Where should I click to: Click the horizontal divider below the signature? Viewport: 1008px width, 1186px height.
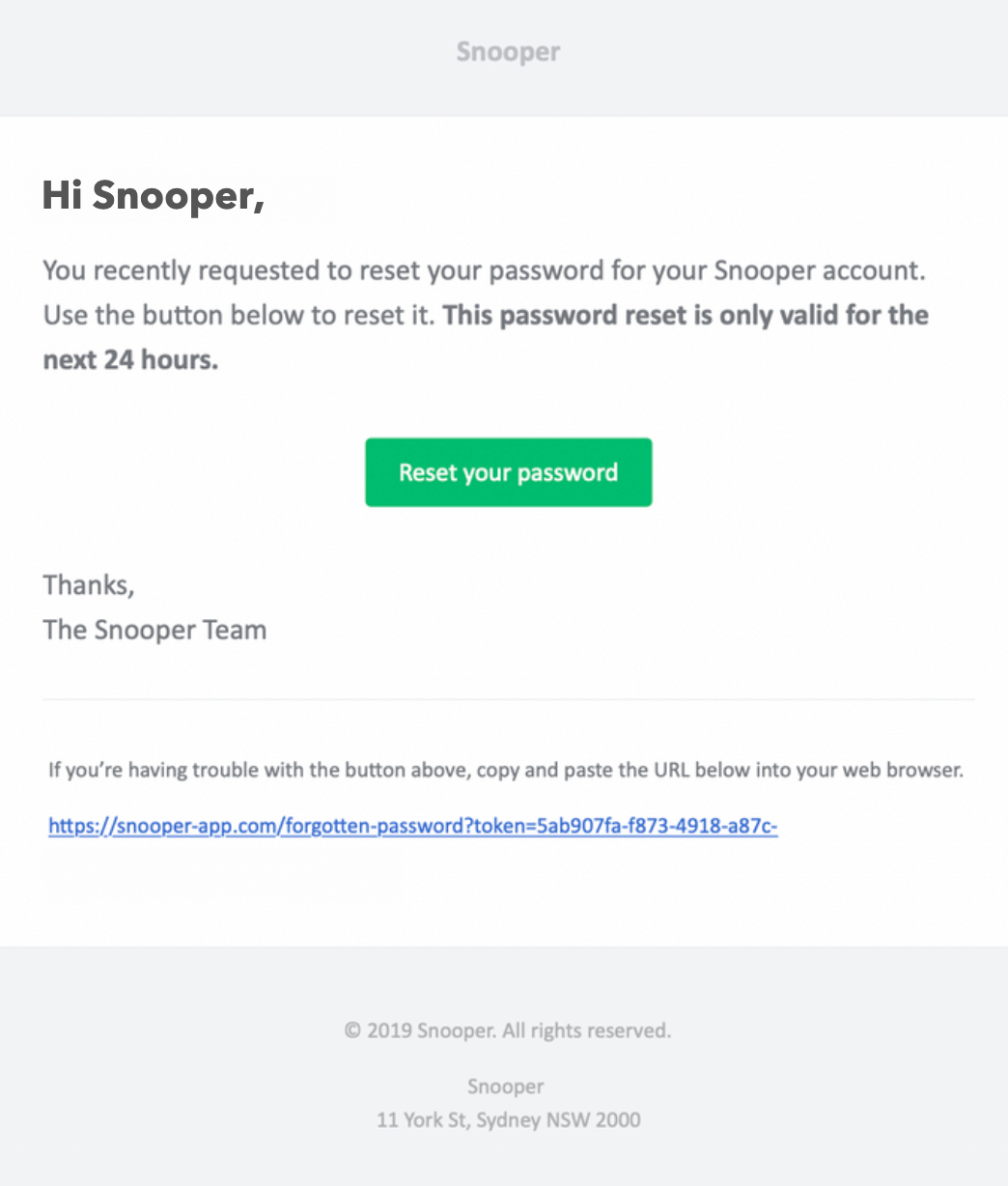coord(508,698)
